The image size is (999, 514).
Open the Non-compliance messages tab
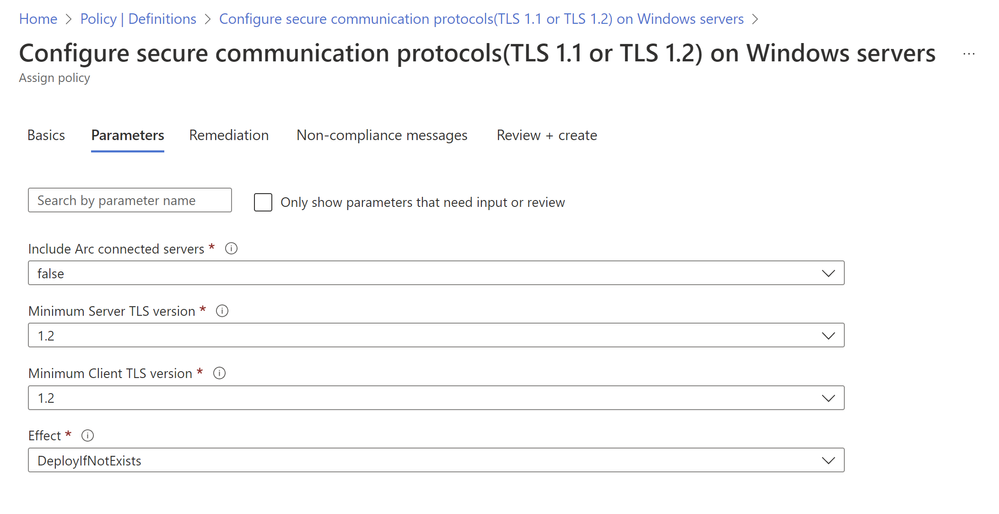(x=382, y=135)
